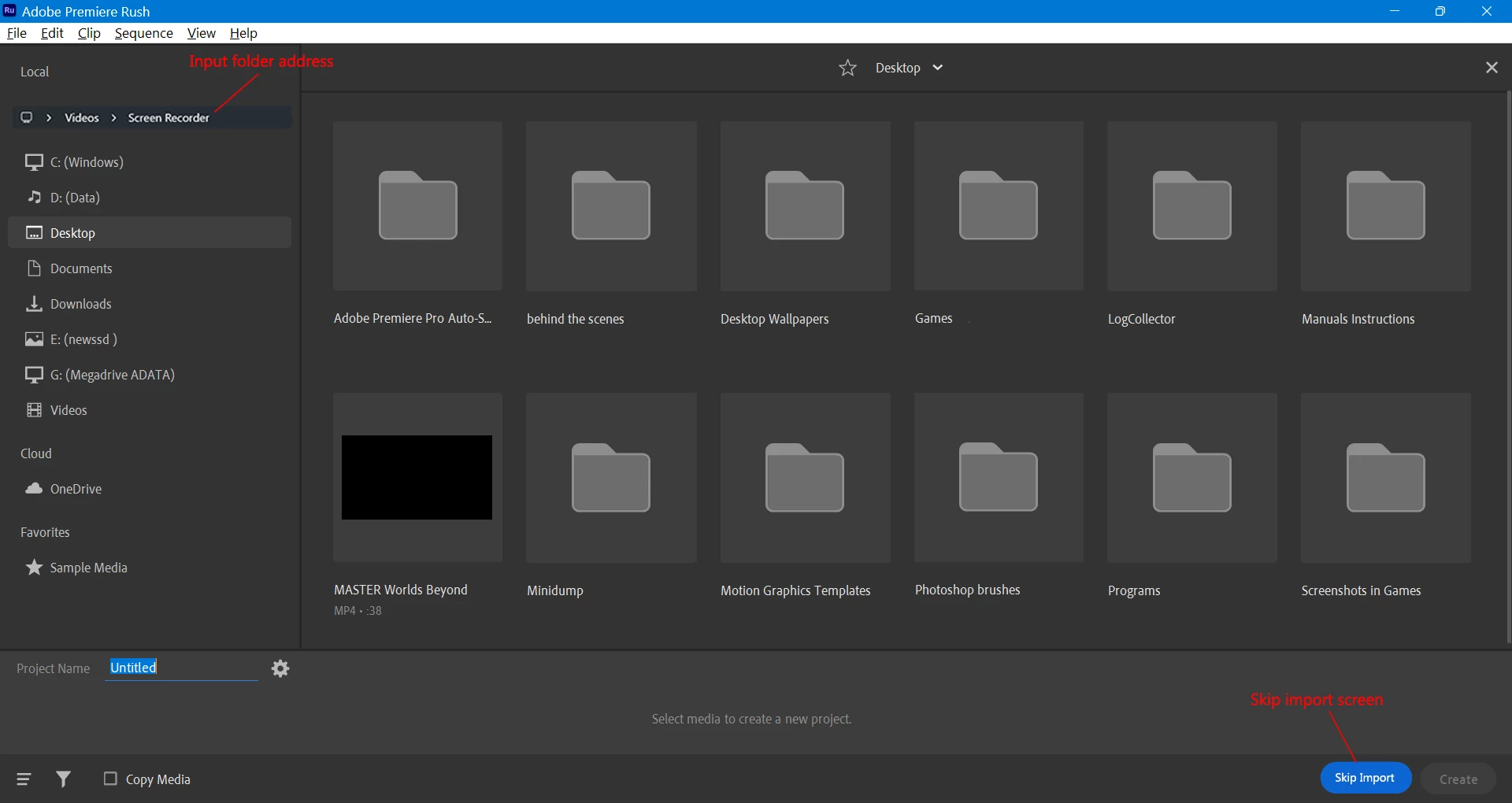Click the Create button
This screenshot has width=1512, height=803.
(x=1458, y=779)
